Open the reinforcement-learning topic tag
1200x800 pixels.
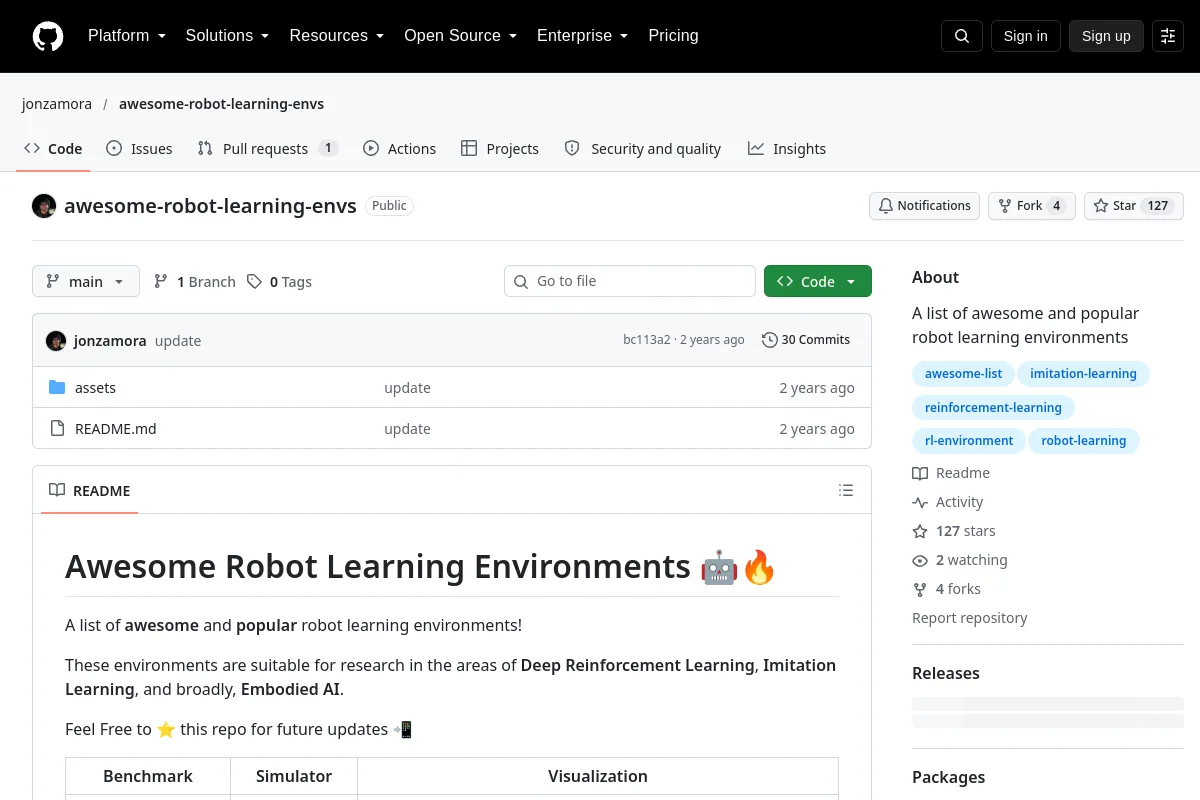(x=993, y=407)
